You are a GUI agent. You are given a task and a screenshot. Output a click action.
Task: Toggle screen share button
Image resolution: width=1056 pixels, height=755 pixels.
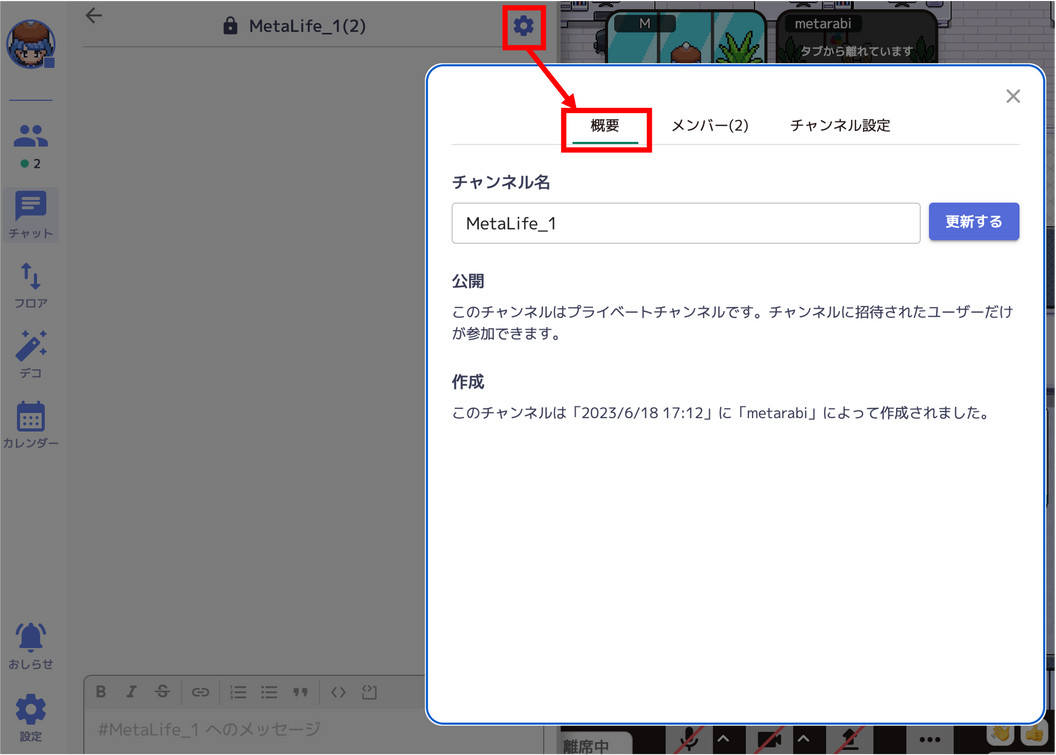(x=850, y=740)
